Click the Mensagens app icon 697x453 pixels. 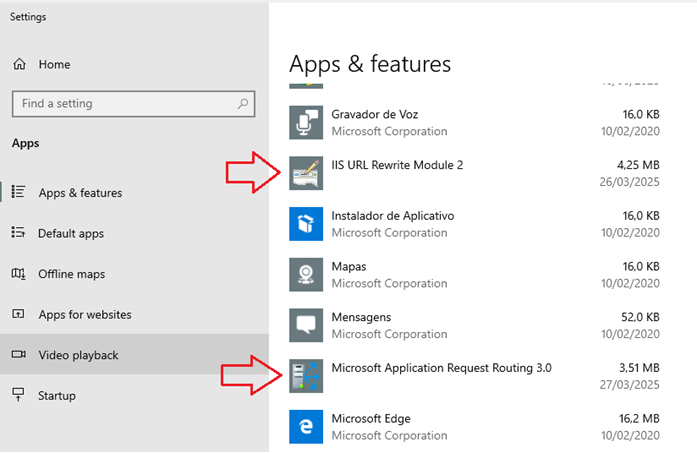[x=306, y=325]
